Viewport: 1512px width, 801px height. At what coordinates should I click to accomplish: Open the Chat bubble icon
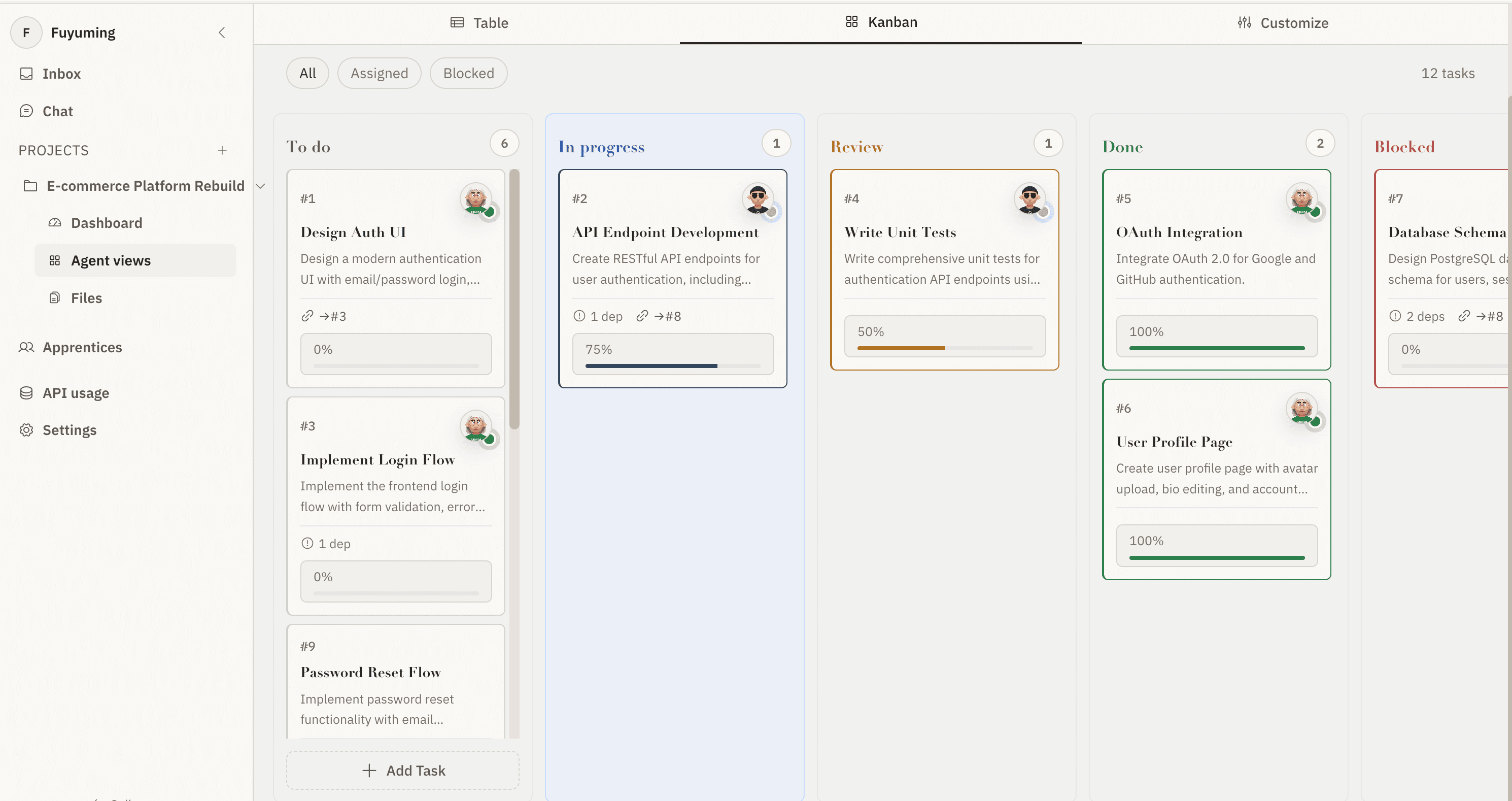[x=26, y=111]
